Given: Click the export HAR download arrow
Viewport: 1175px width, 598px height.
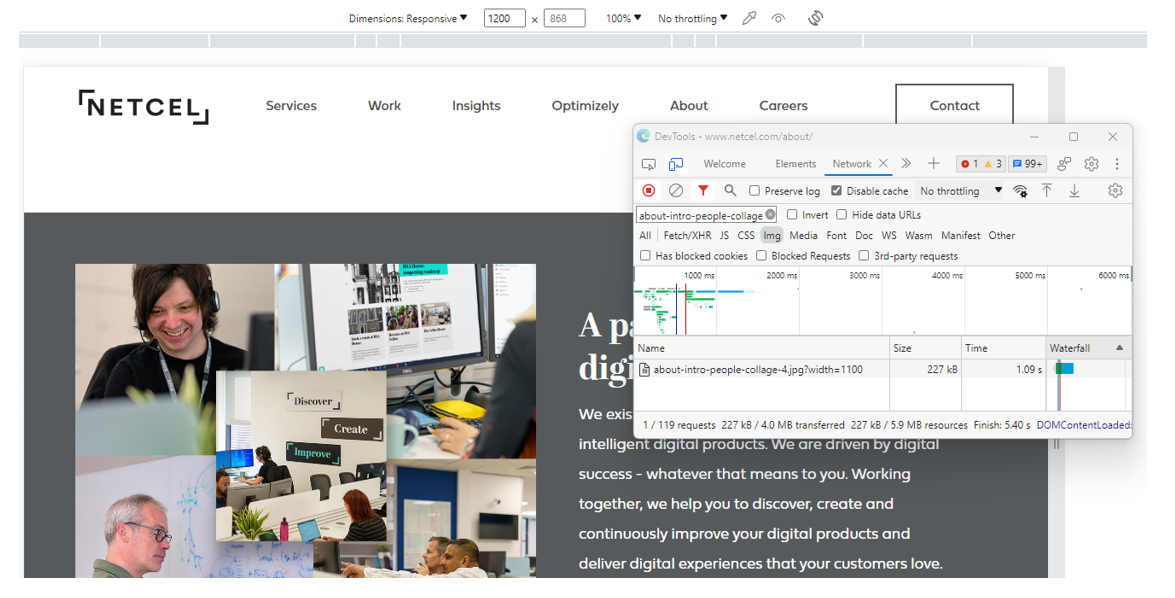Looking at the screenshot, I should [1074, 191].
